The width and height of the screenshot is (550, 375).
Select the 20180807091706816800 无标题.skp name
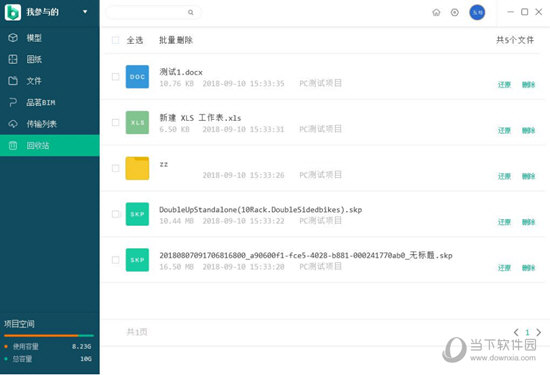[x=306, y=255]
